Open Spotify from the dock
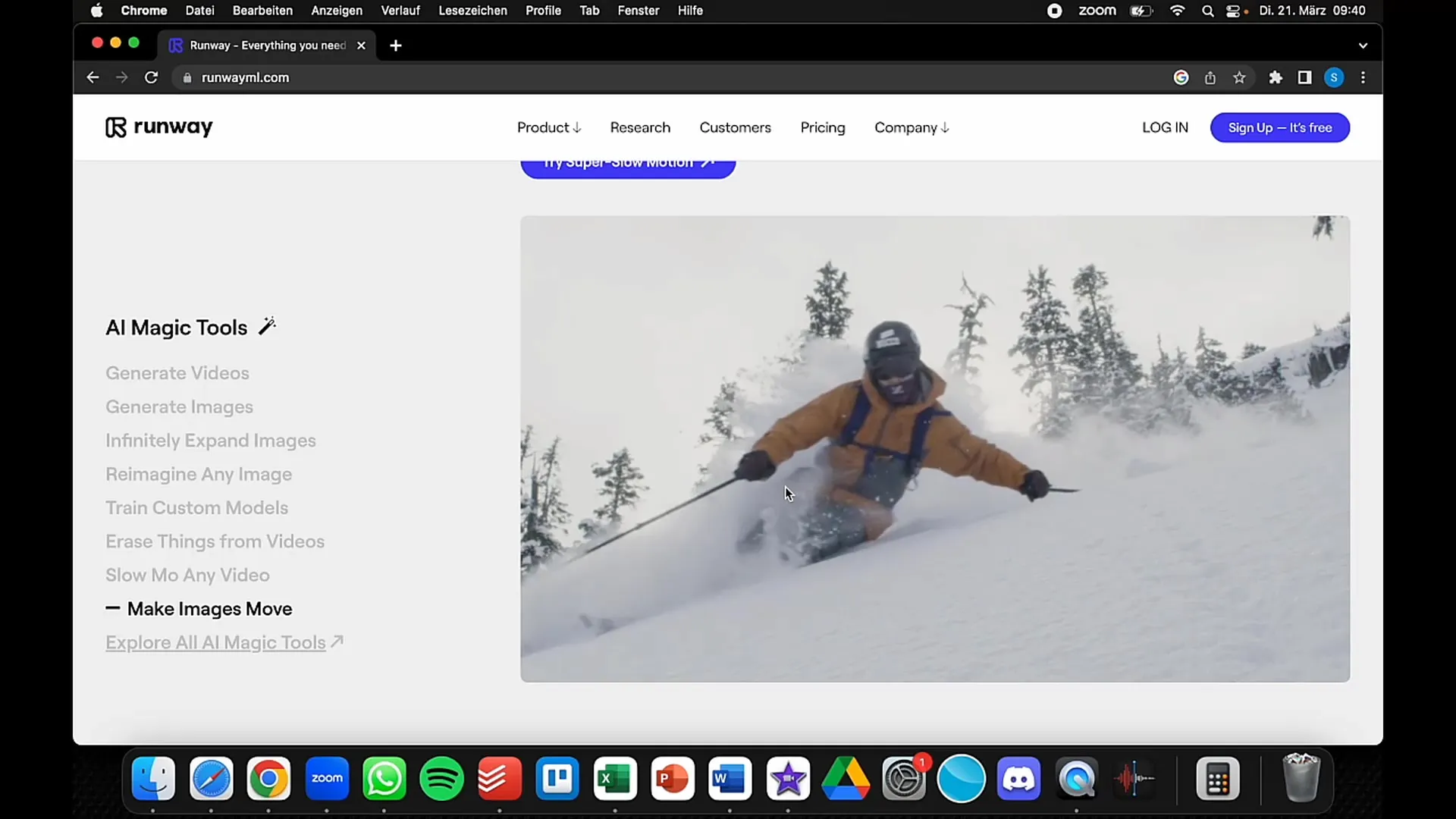 click(442, 778)
